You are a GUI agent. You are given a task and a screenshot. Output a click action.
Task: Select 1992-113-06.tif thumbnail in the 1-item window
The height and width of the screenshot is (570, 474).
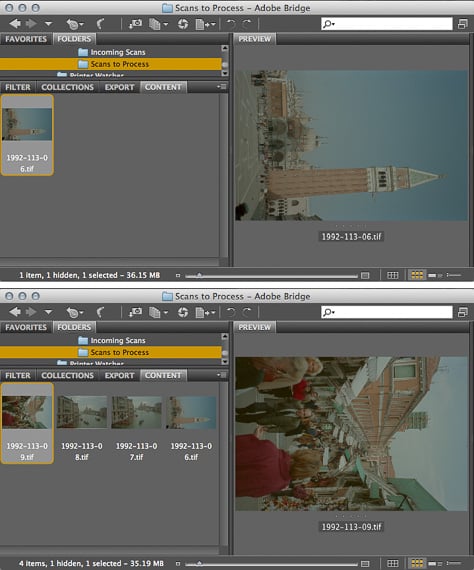27,135
